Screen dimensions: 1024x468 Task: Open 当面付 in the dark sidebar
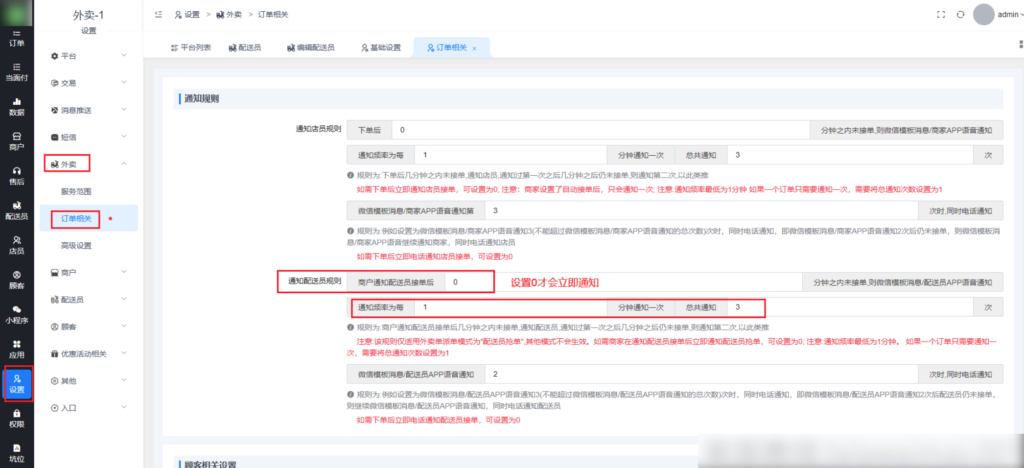click(16, 71)
